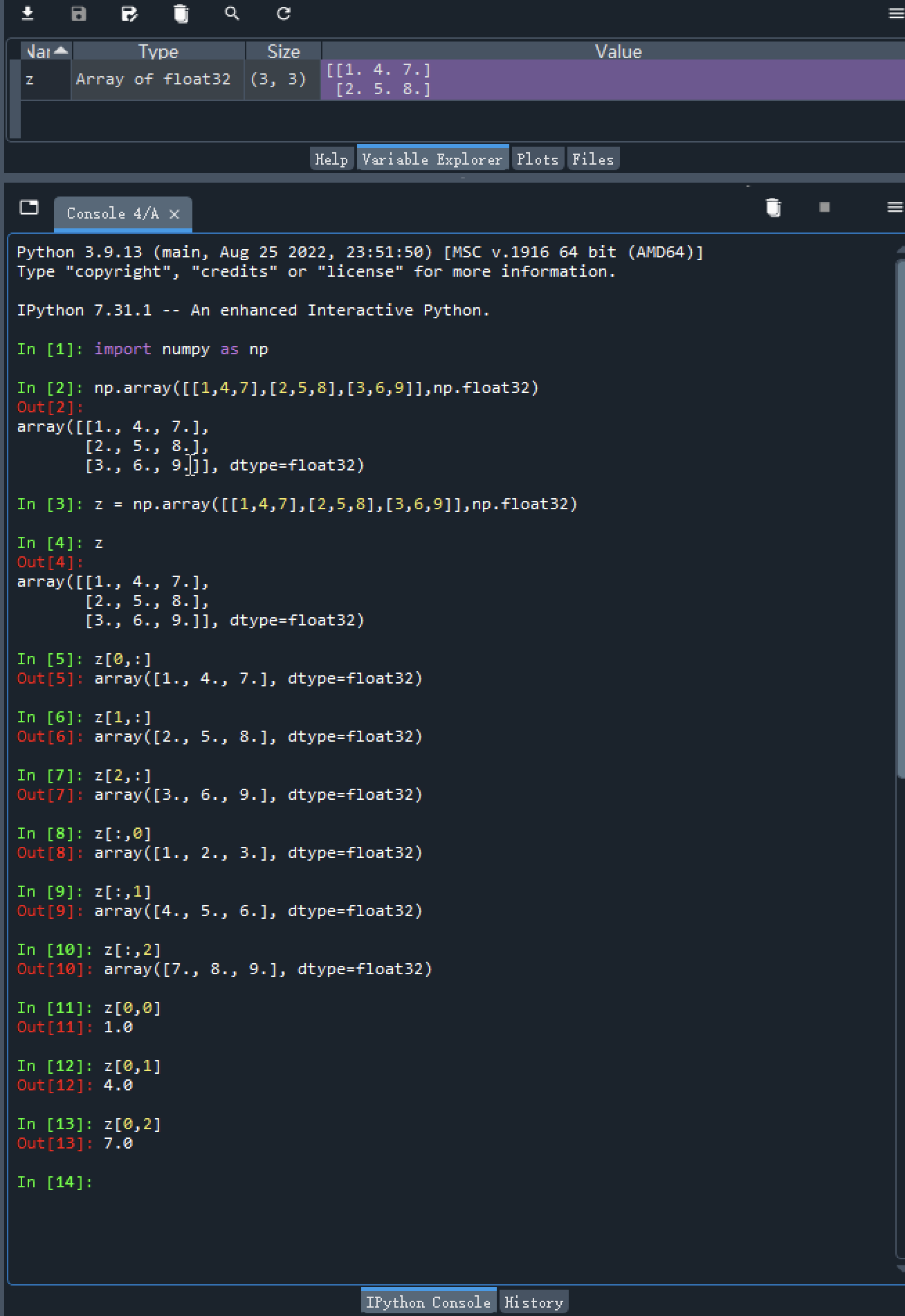Open Variable Explorer options hamburger menu
This screenshot has width=905, height=1316.
pyautogui.click(x=895, y=14)
